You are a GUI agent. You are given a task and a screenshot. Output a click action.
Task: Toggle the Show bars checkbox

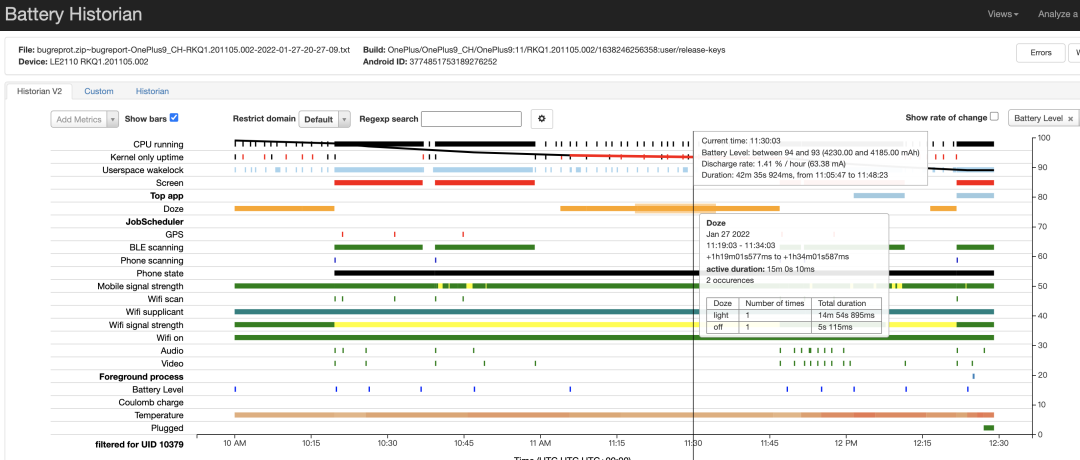[x=174, y=118]
